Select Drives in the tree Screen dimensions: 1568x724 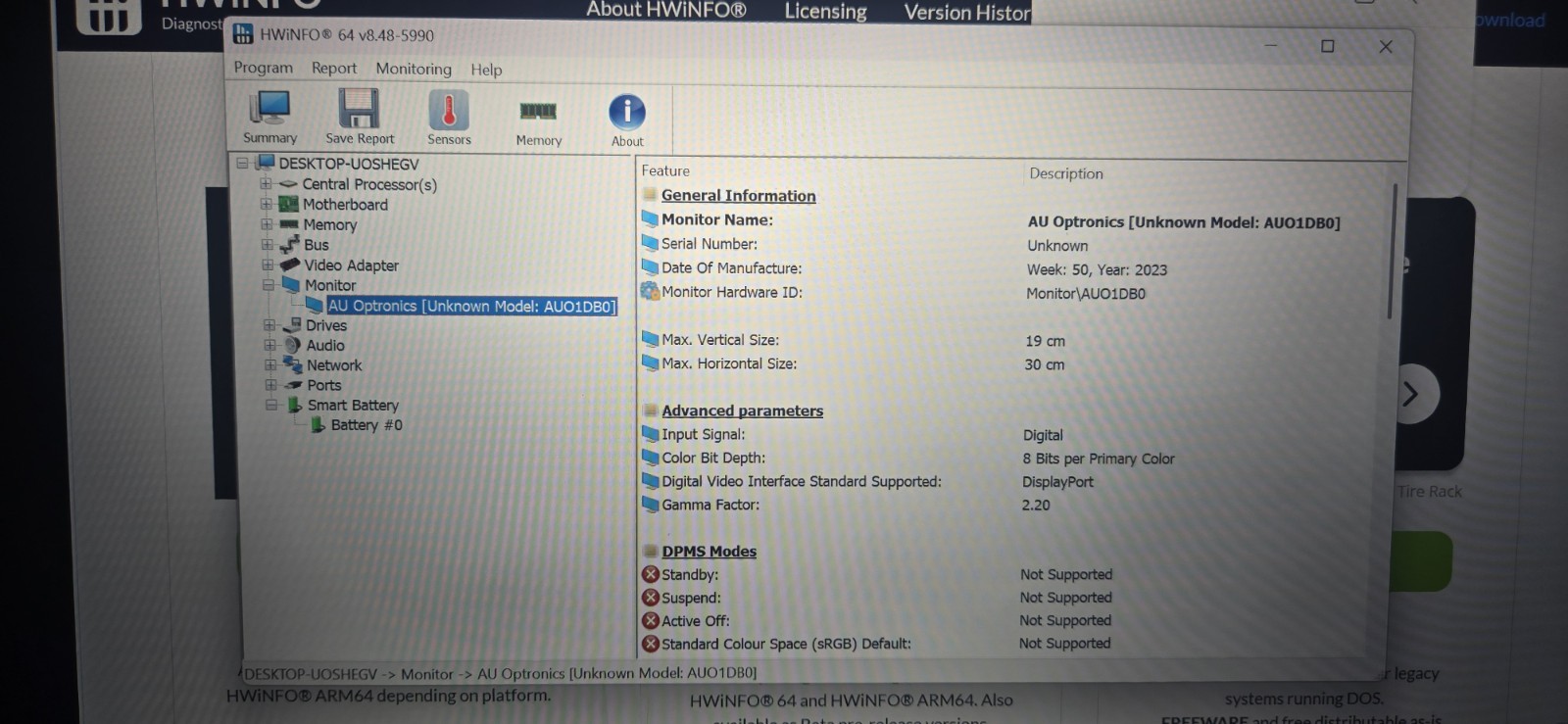pos(326,325)
